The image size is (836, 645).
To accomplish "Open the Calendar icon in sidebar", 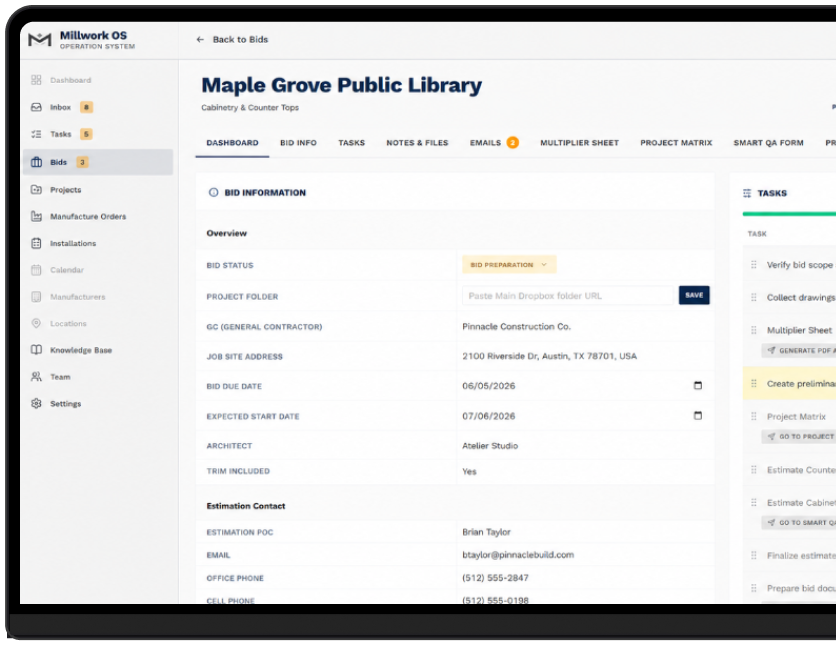I will [x=36, y=270].
